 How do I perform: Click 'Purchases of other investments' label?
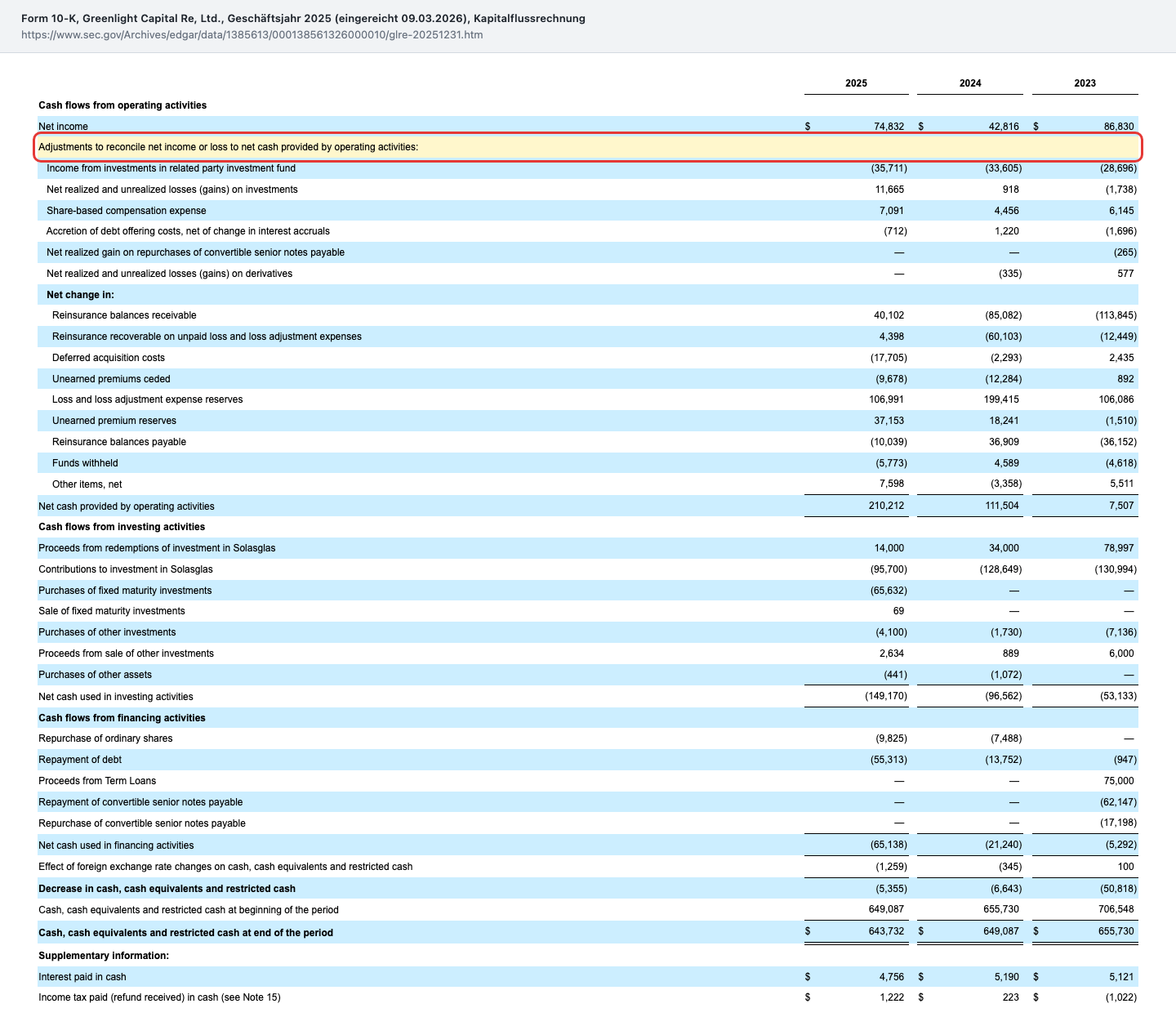[x=107, y=632]
